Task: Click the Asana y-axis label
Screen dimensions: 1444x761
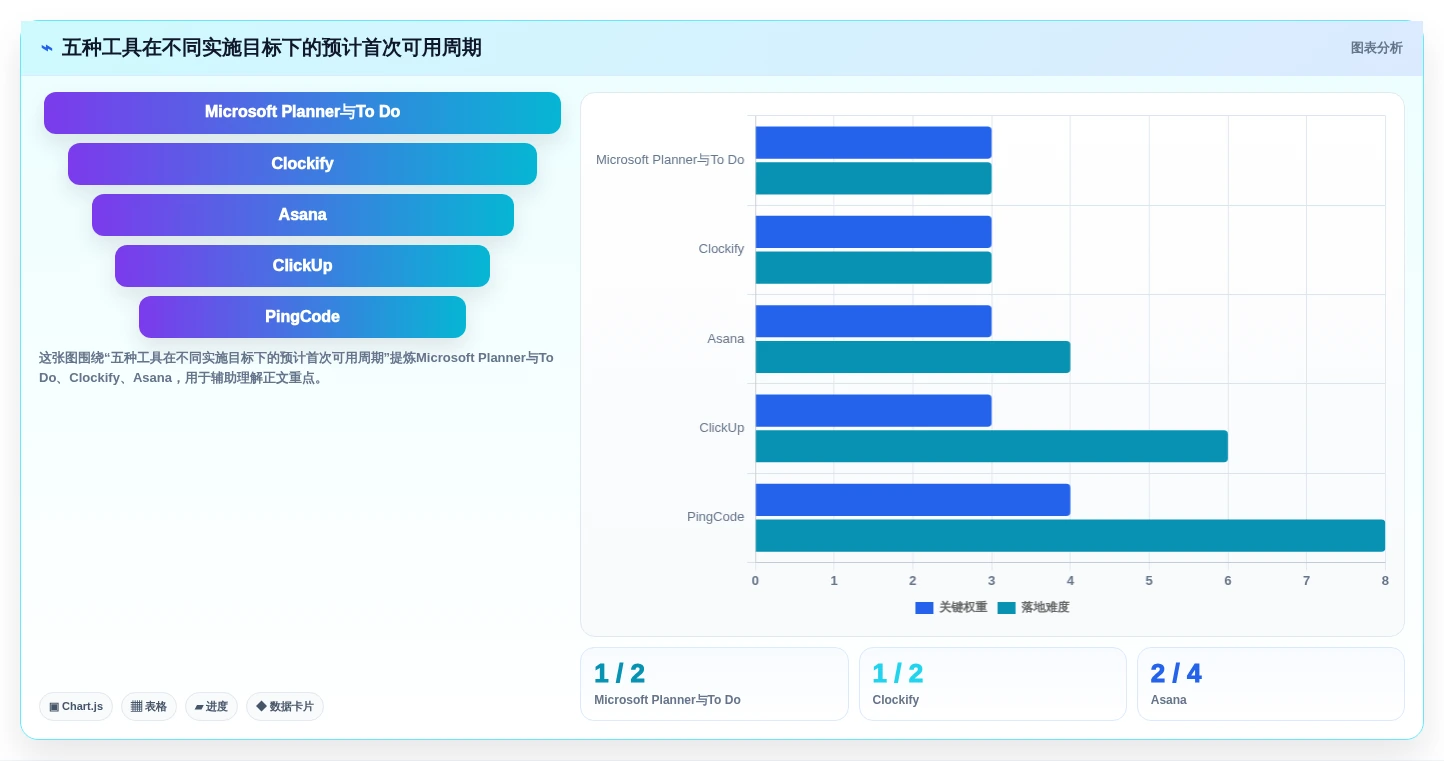Action: tap(726, 339)
